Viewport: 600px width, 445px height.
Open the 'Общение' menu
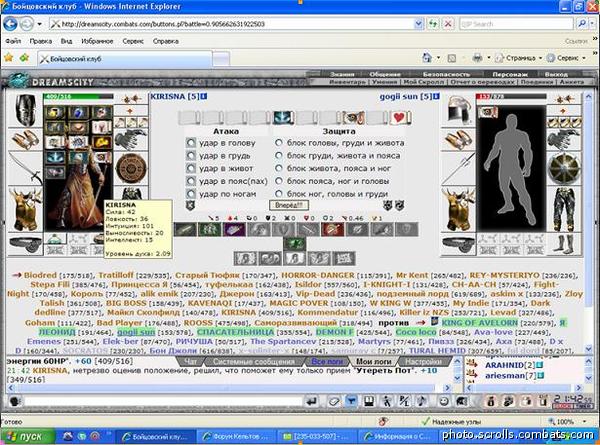[385, 74]
